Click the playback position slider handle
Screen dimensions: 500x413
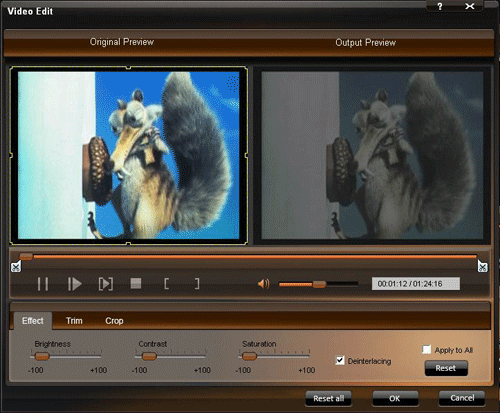pos(26,256)
